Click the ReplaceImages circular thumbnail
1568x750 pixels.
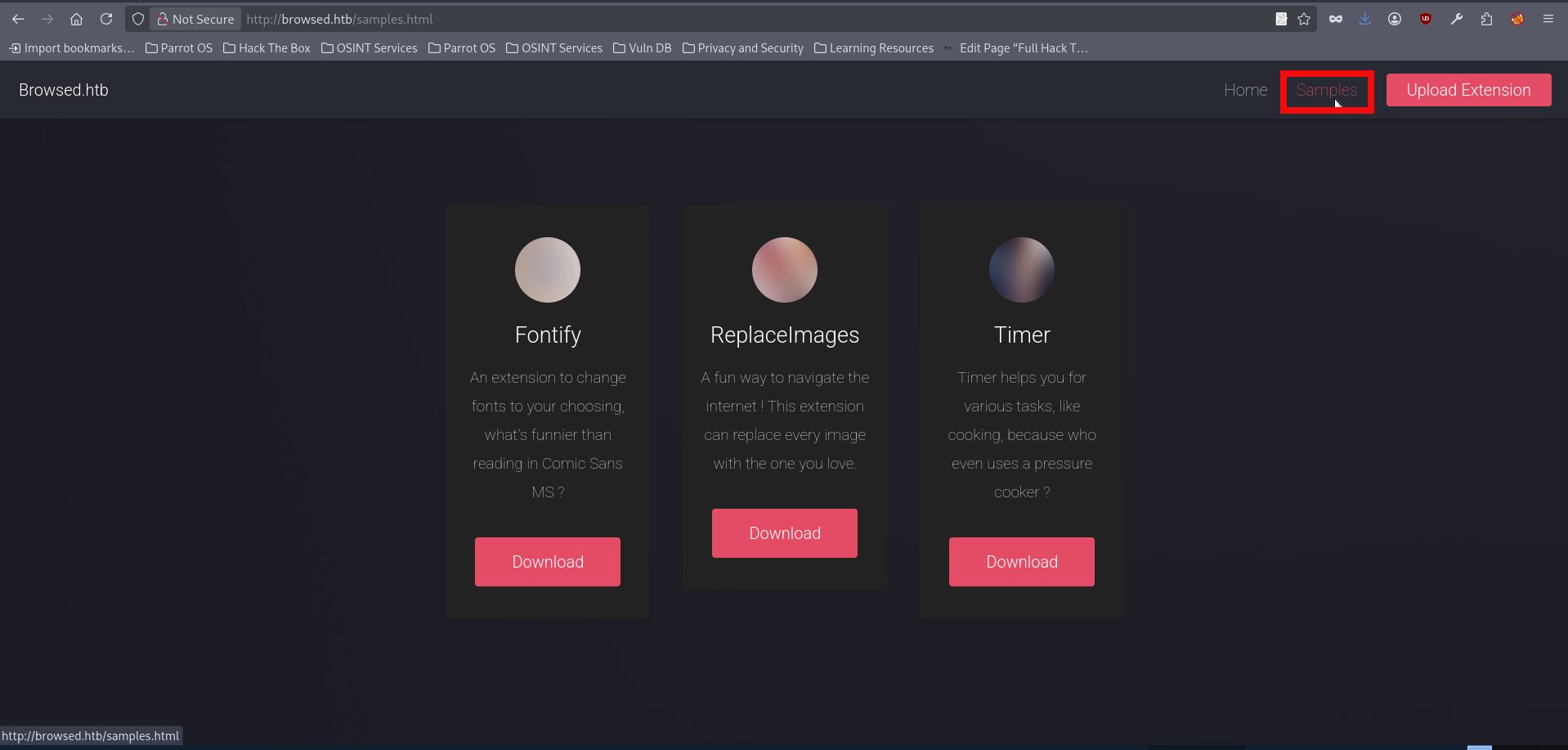click(x=784, y=270)
